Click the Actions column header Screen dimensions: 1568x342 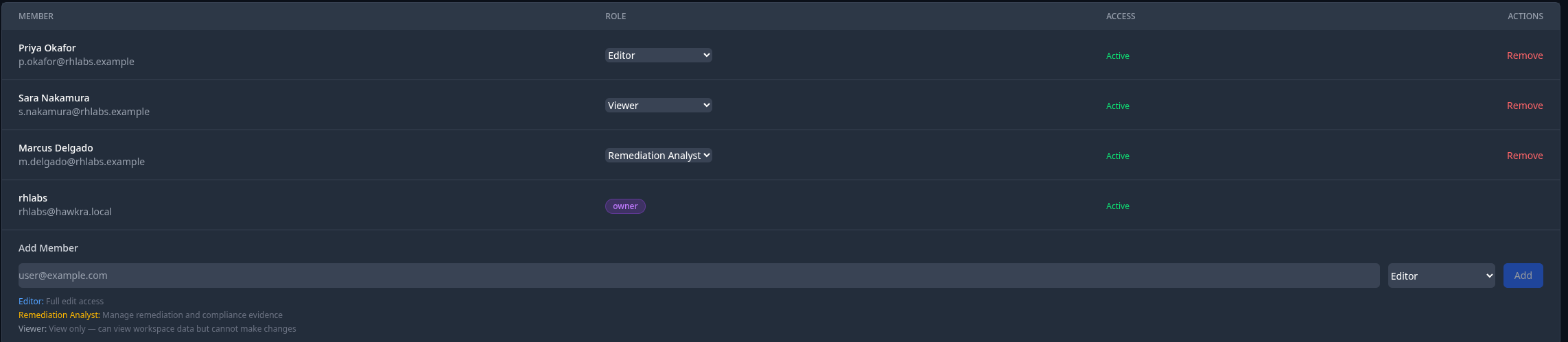coord(1525,16)
